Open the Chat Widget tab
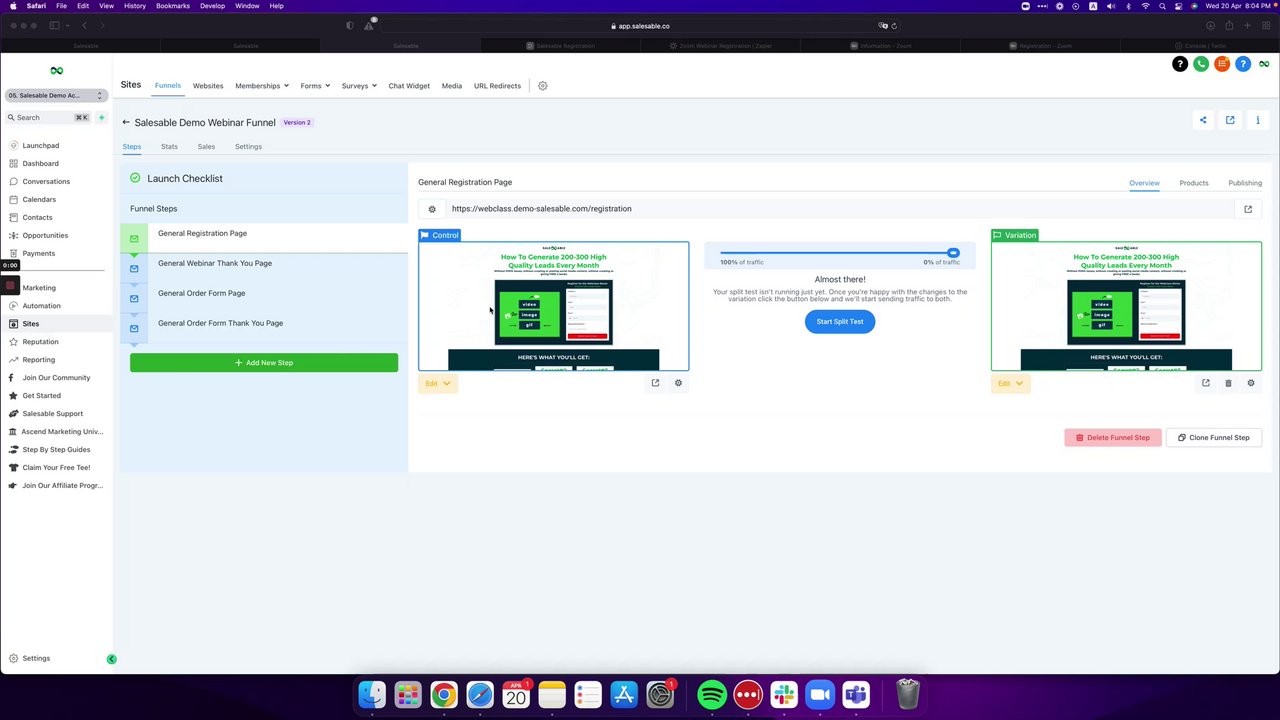Screen dimensions: 1280x720 tap(409, 86)
